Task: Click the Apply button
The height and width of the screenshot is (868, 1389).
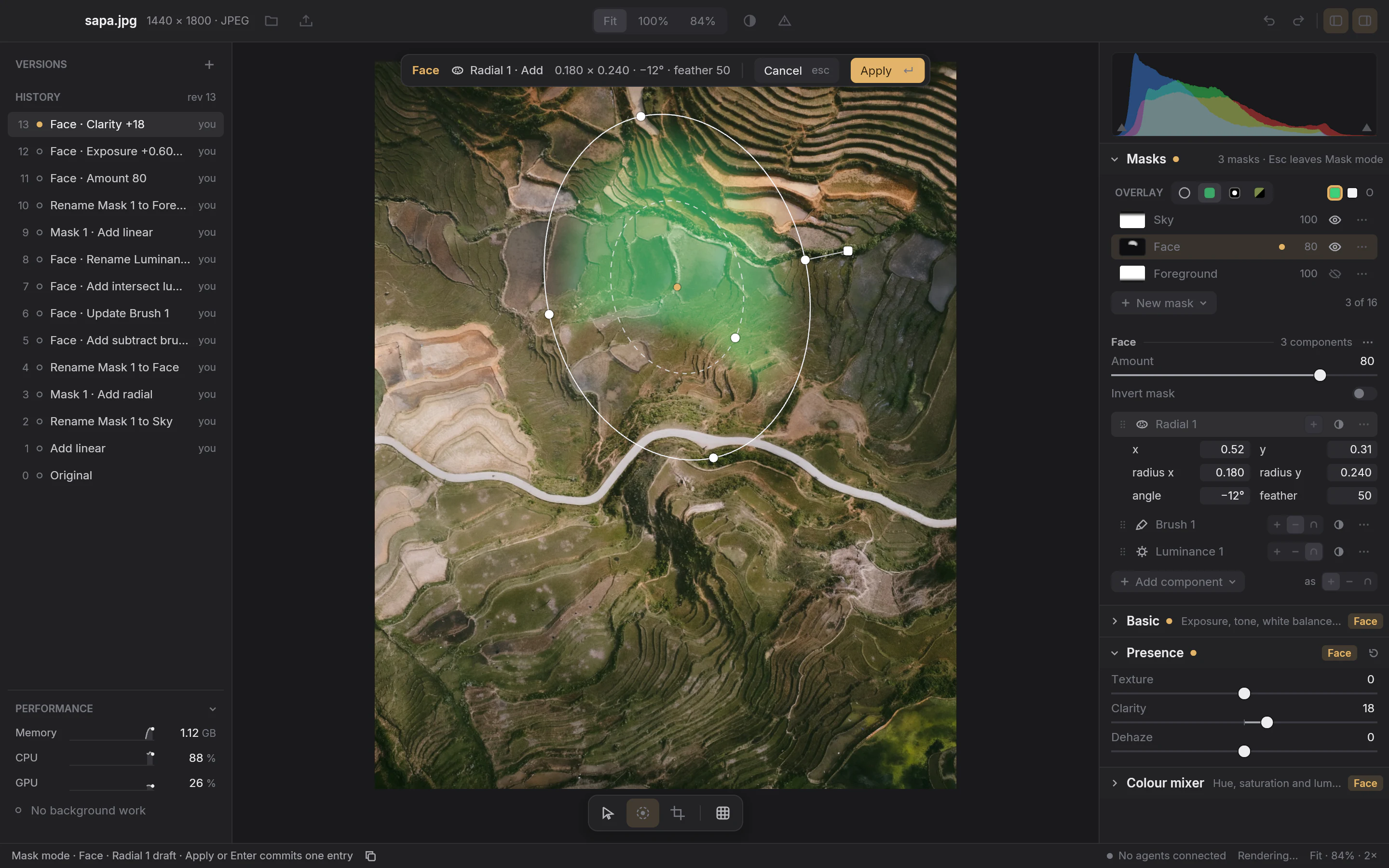Action: point(887,70)
